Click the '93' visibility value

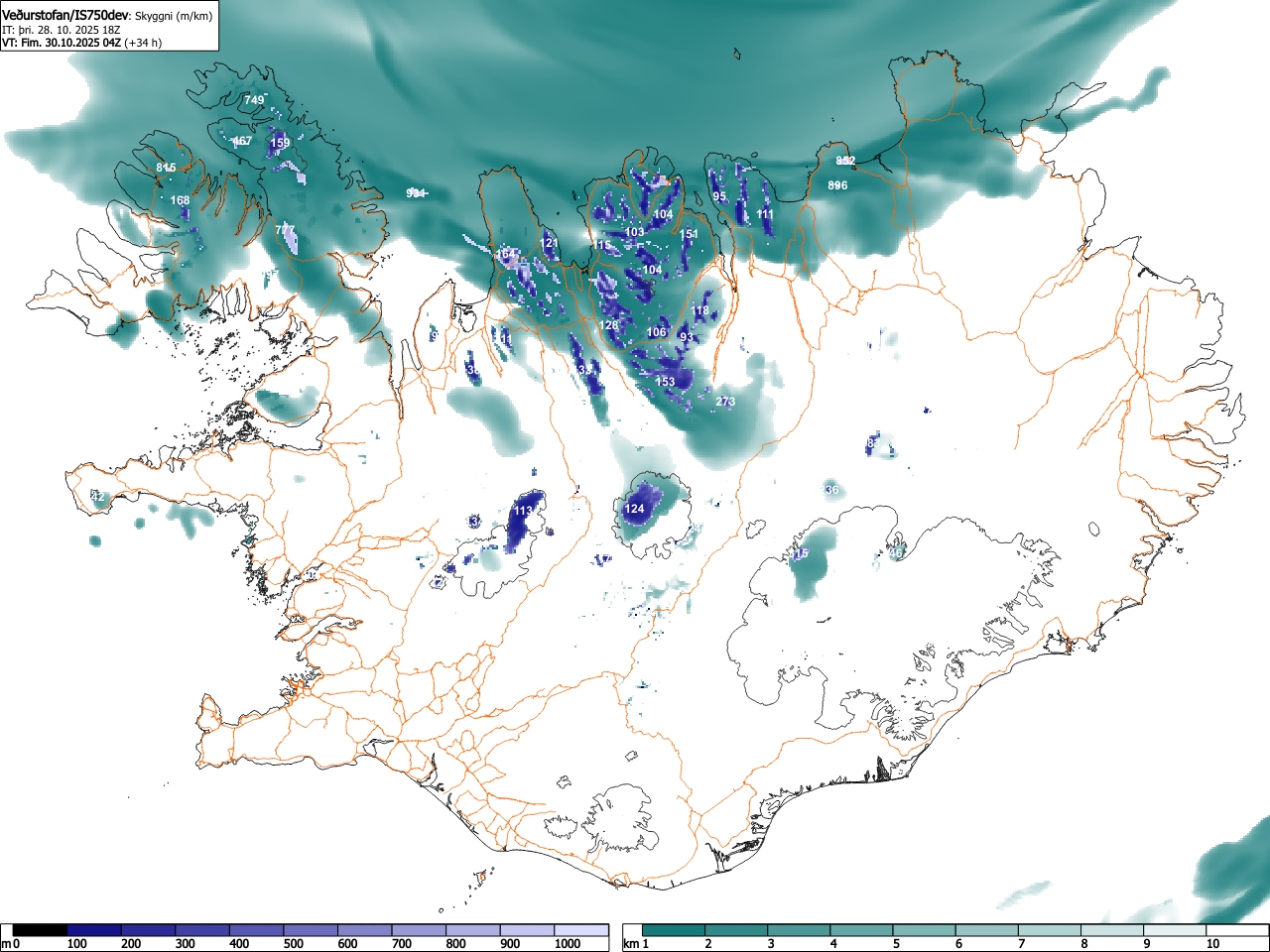(687, 337)
